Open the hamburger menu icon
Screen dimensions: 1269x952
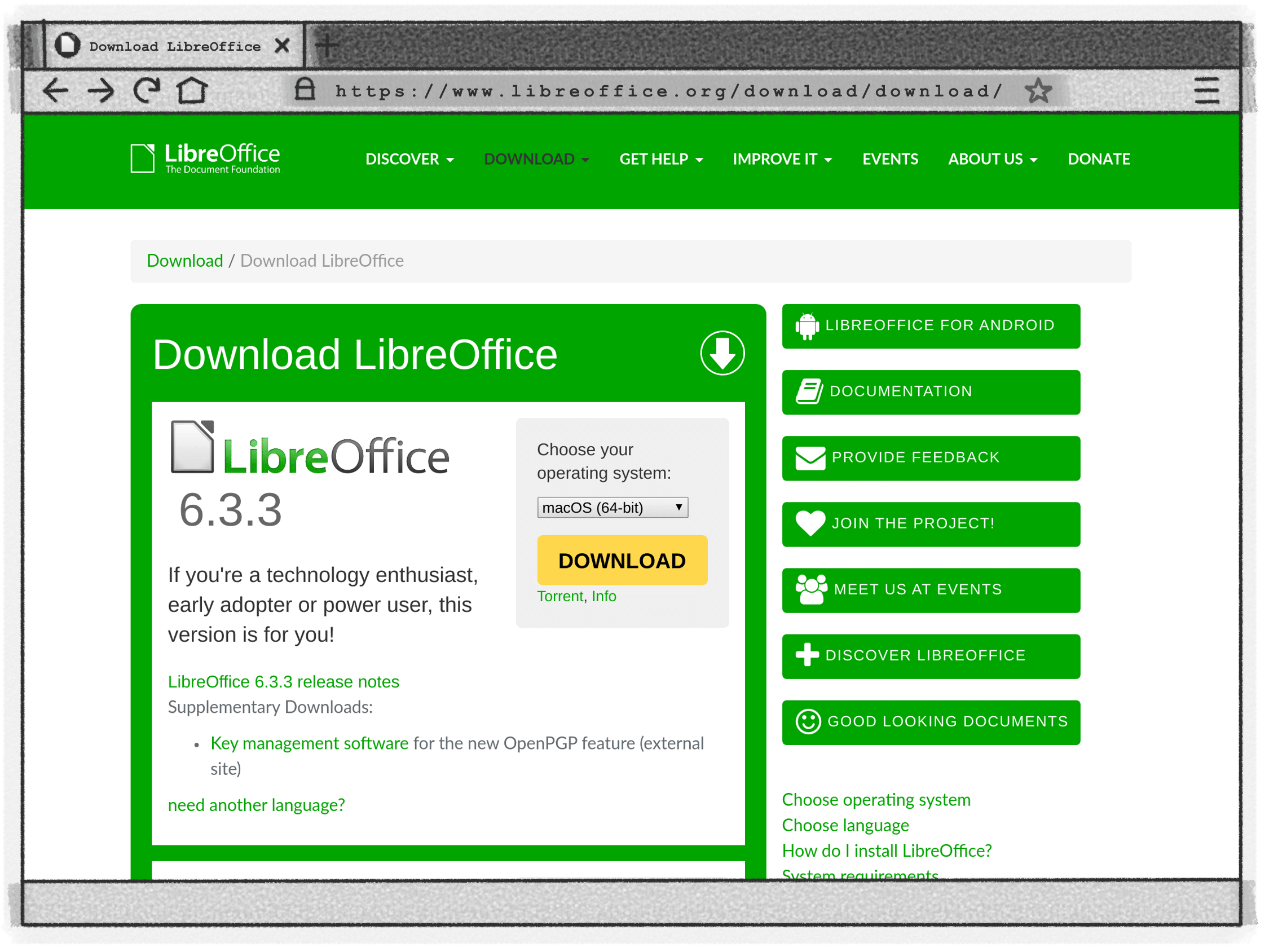[x=1206, y=91]
